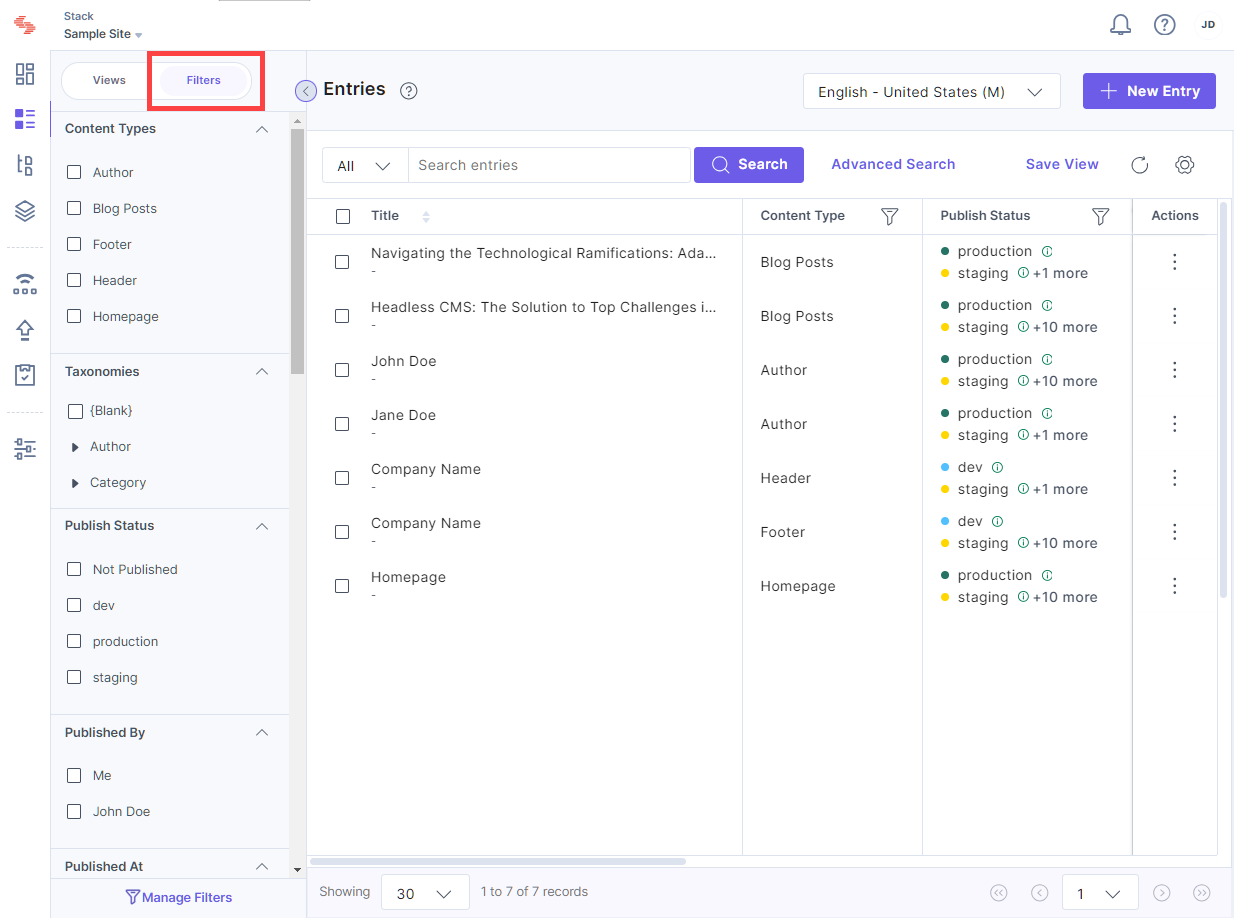Viewport: 1234px width, 918px height.
Task: Check the Published By Me filter
Action: (74, 775)
